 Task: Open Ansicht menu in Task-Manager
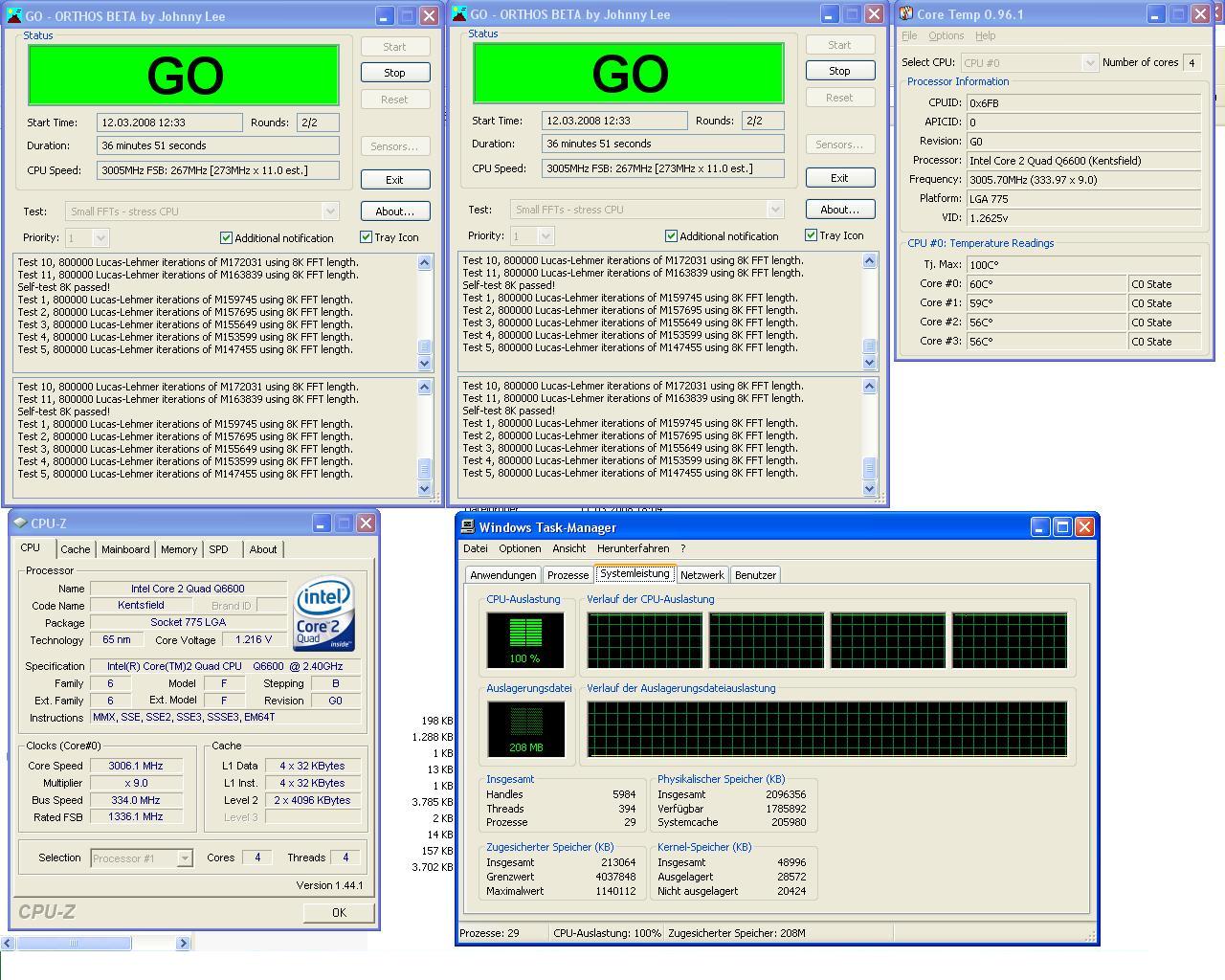(x=568, y=549)
